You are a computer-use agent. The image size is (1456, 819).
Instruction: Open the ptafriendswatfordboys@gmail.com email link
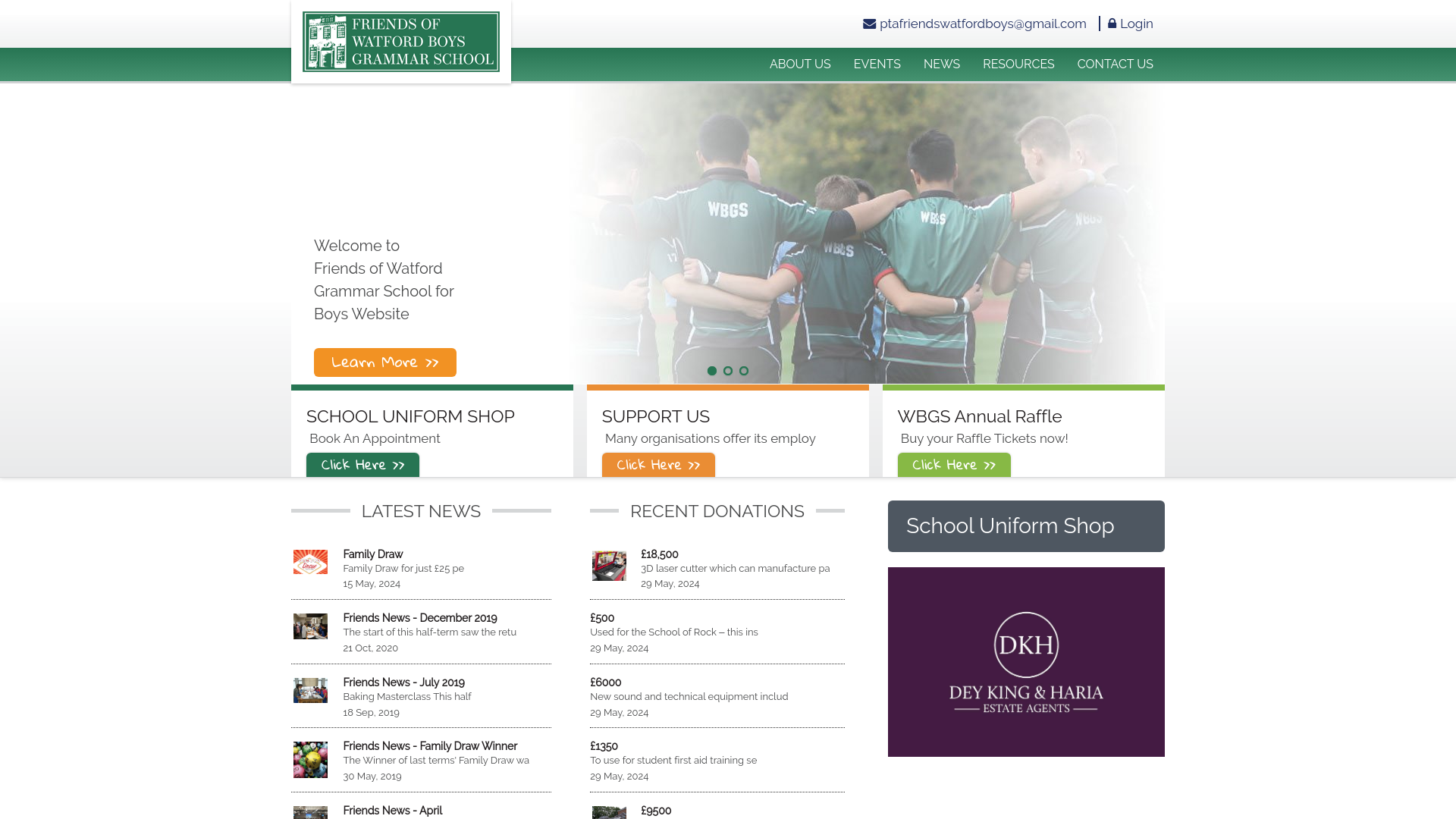[x=983, y=24]
